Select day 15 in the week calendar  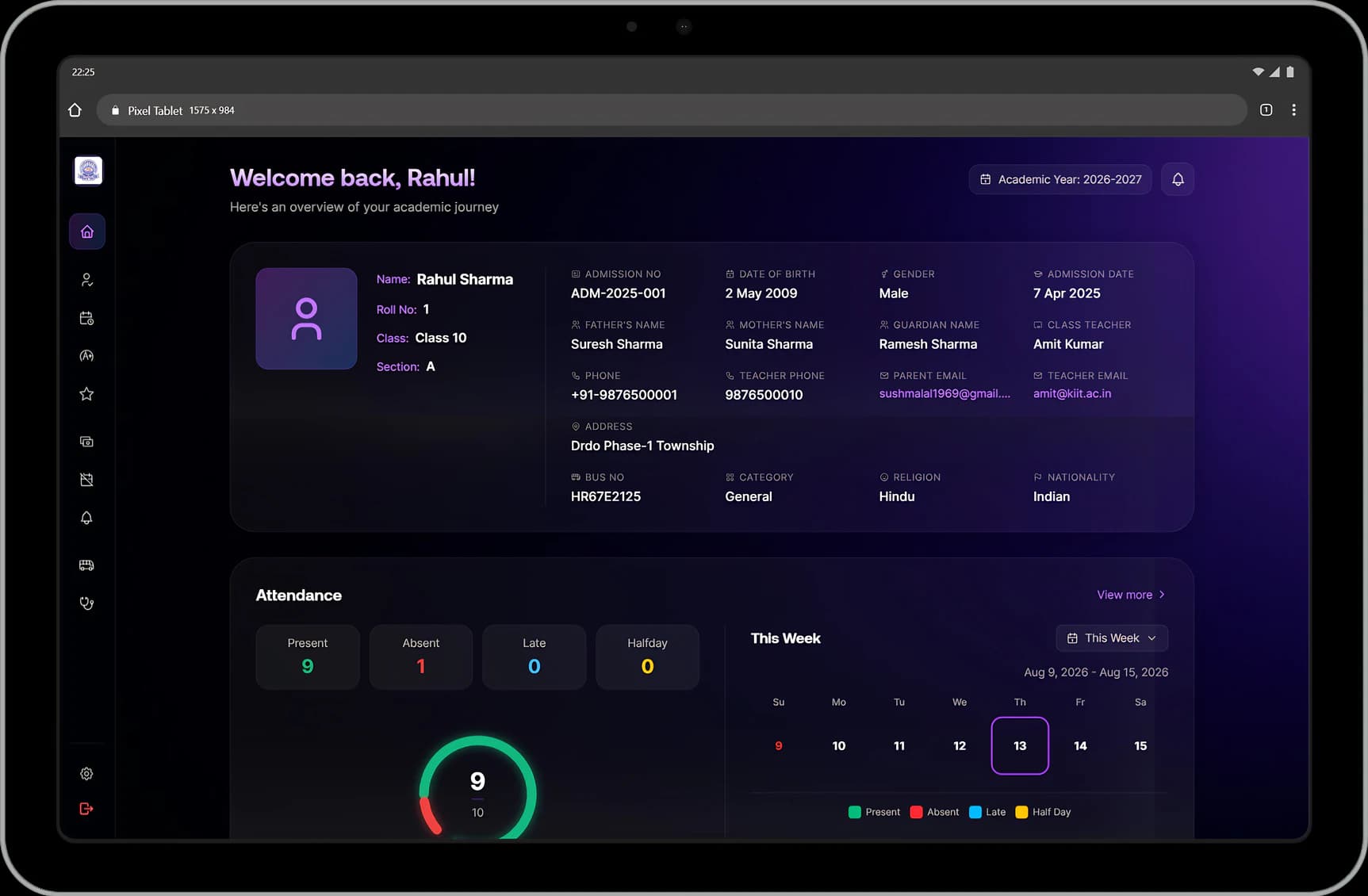(x=1140, y=745)
